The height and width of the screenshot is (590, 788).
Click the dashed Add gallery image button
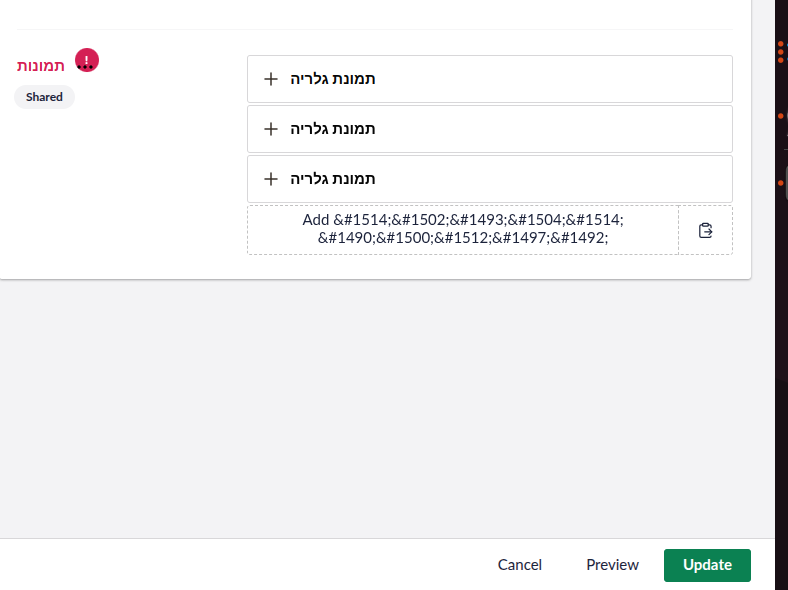tap(463, 230)
